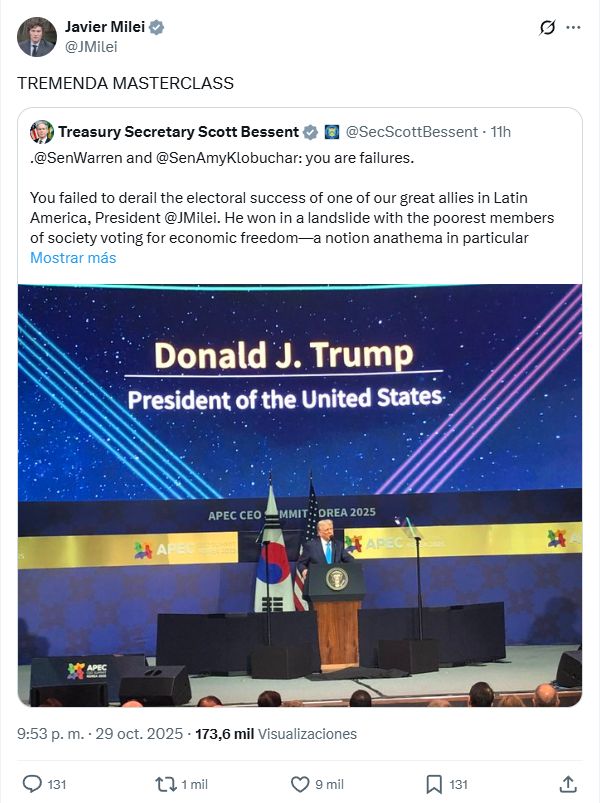Bookmark this post
This screenshot has height=803, width=600.
point(434,784)
